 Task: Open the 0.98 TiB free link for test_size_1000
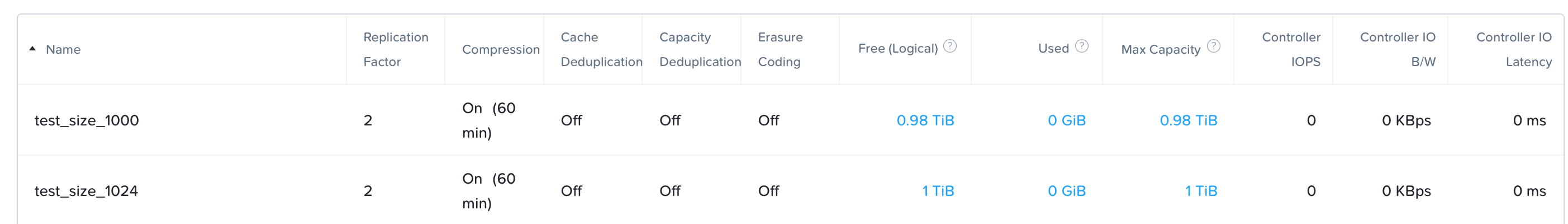(x=925, y=120)
